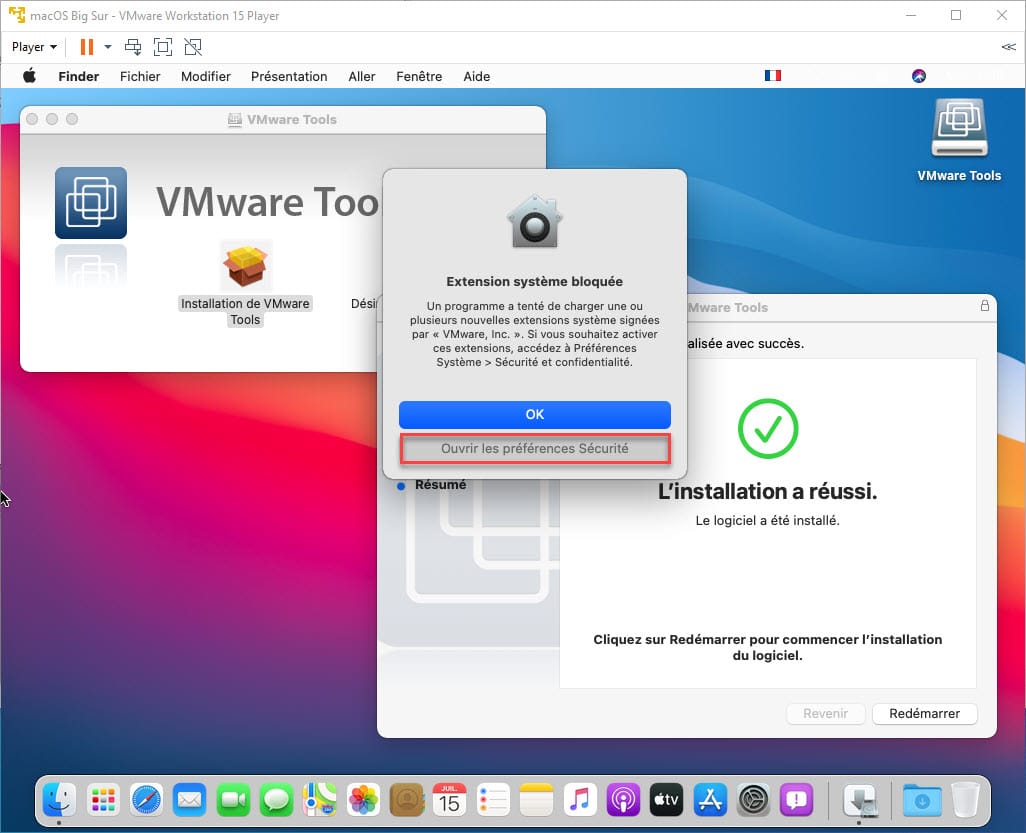This screenshot has width=1026, height=833.
Task: Click the lock icon in installer title bar
Action: pos(984,306)
